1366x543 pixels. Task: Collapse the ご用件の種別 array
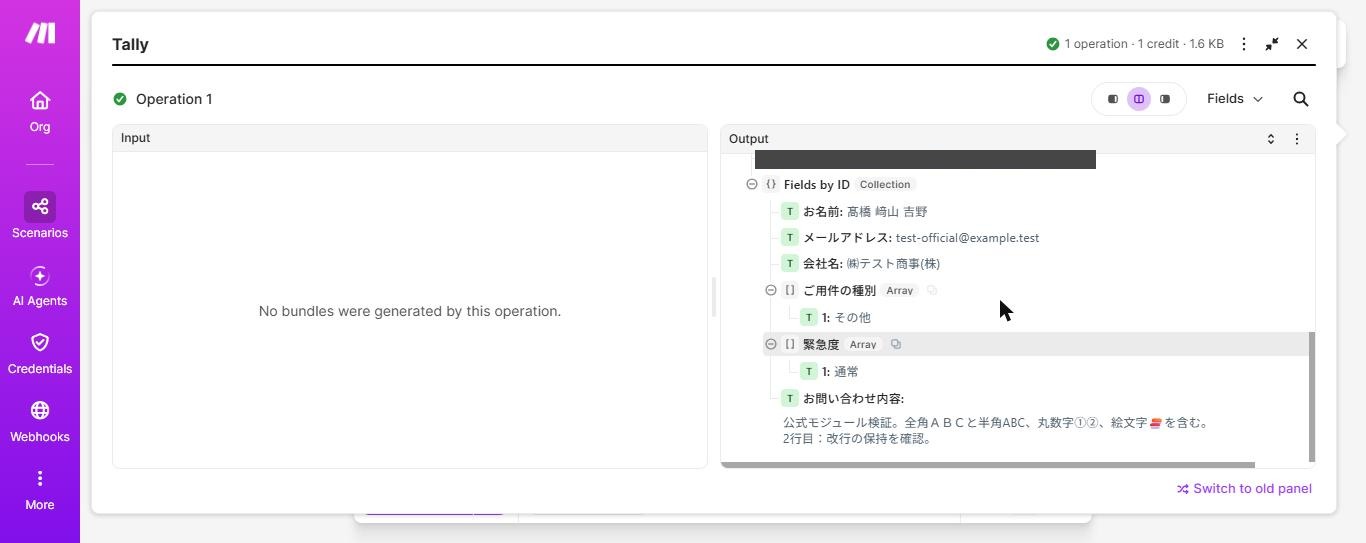(x=771, y=290)
